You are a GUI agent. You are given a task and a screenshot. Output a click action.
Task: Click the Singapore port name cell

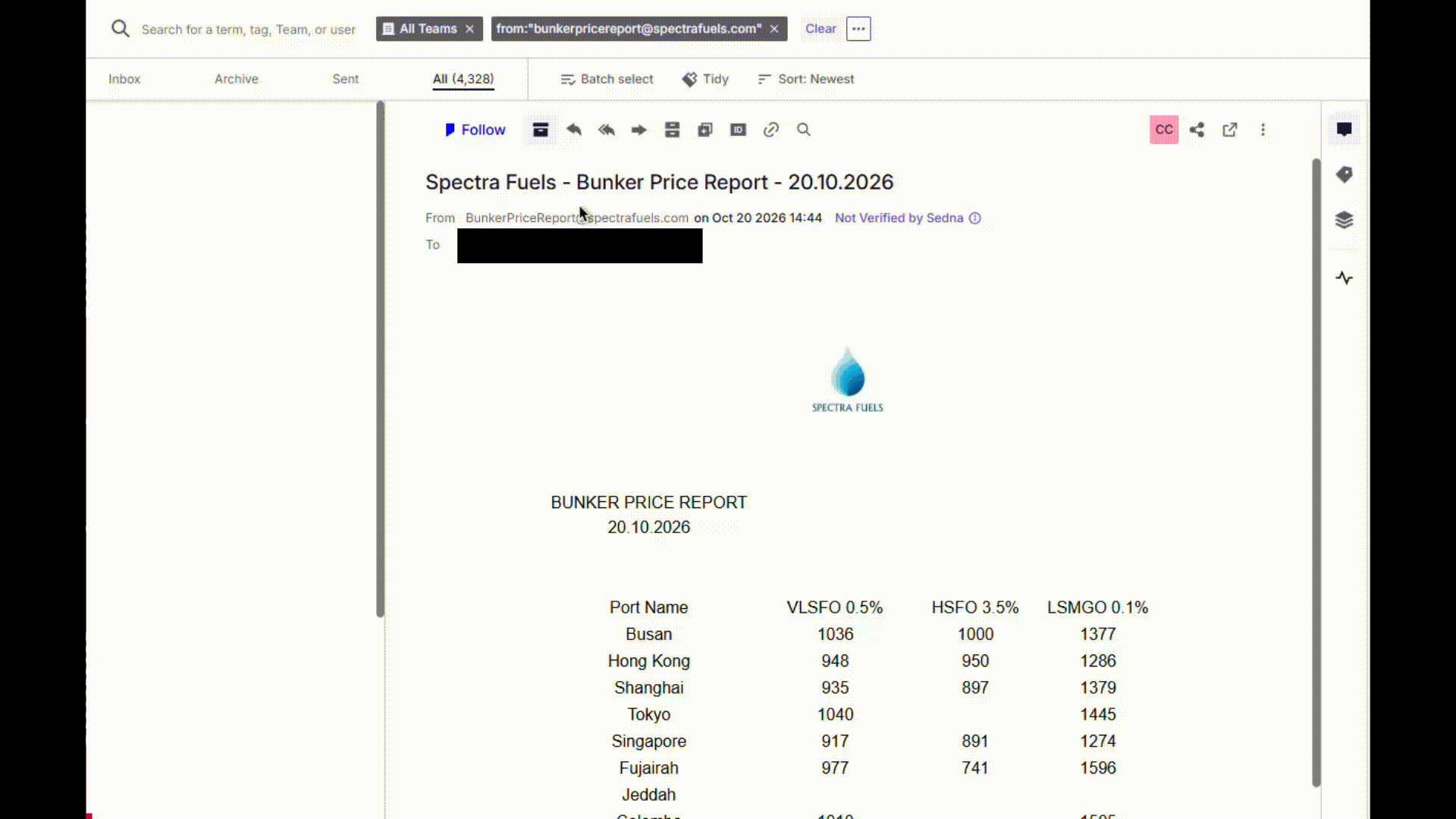point(649,741)
